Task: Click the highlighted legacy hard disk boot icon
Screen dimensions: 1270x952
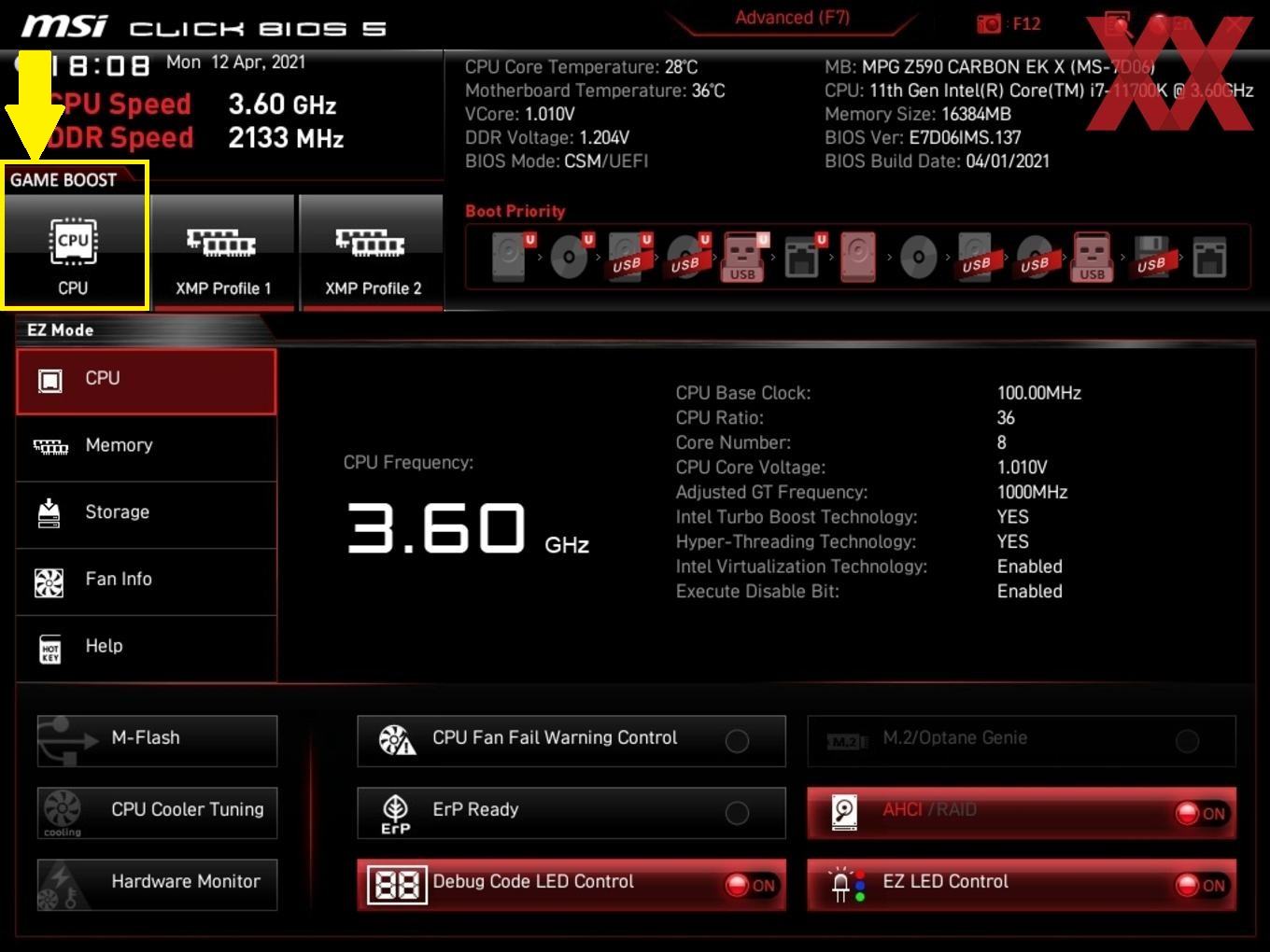Action: pos(858,257)
